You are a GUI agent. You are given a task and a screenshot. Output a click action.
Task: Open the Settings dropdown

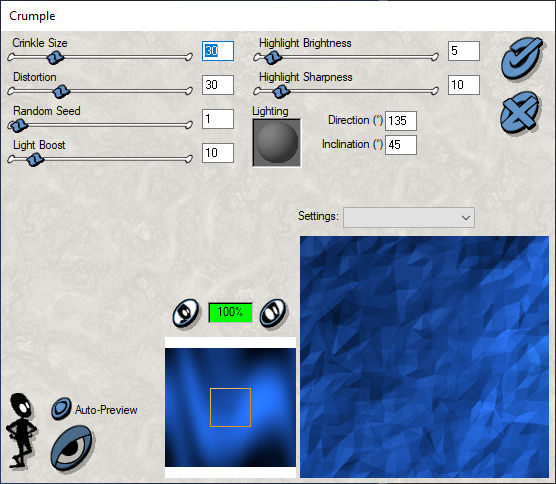tap(408, 217)
